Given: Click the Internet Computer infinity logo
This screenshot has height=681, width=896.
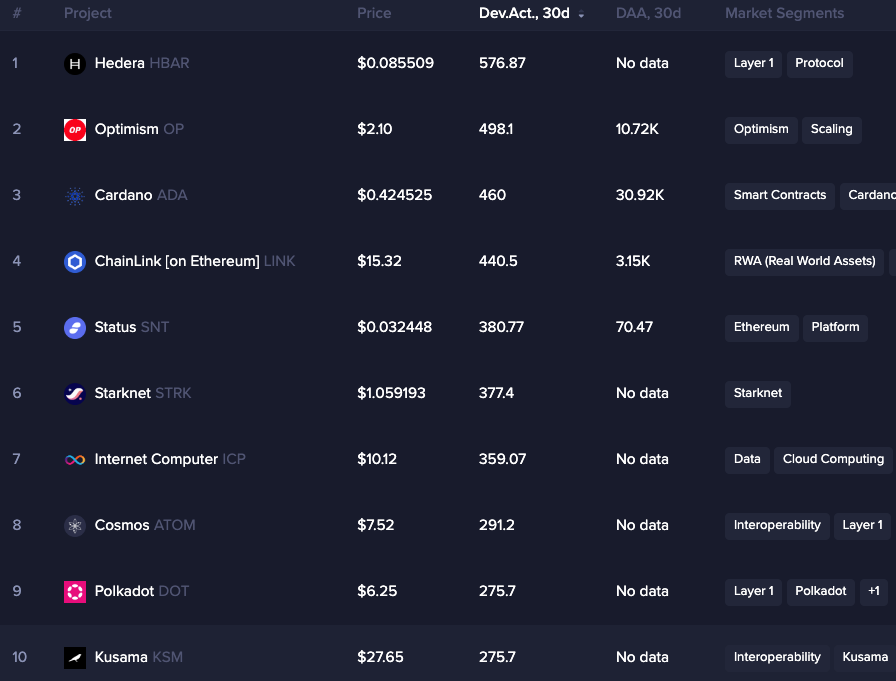Looking at the screenshot, I should click(x=75, y=459).
